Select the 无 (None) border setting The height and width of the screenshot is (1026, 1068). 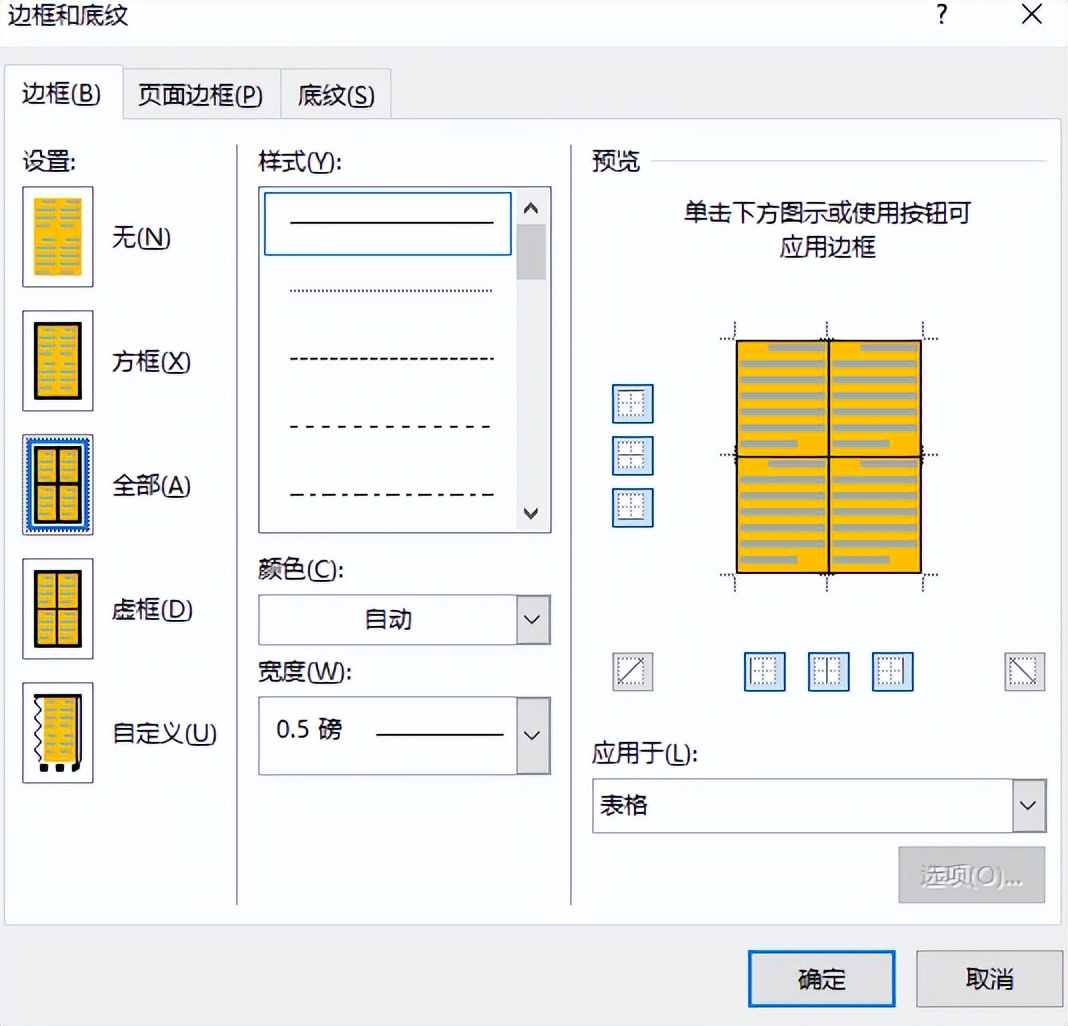[x=57, y=237]
